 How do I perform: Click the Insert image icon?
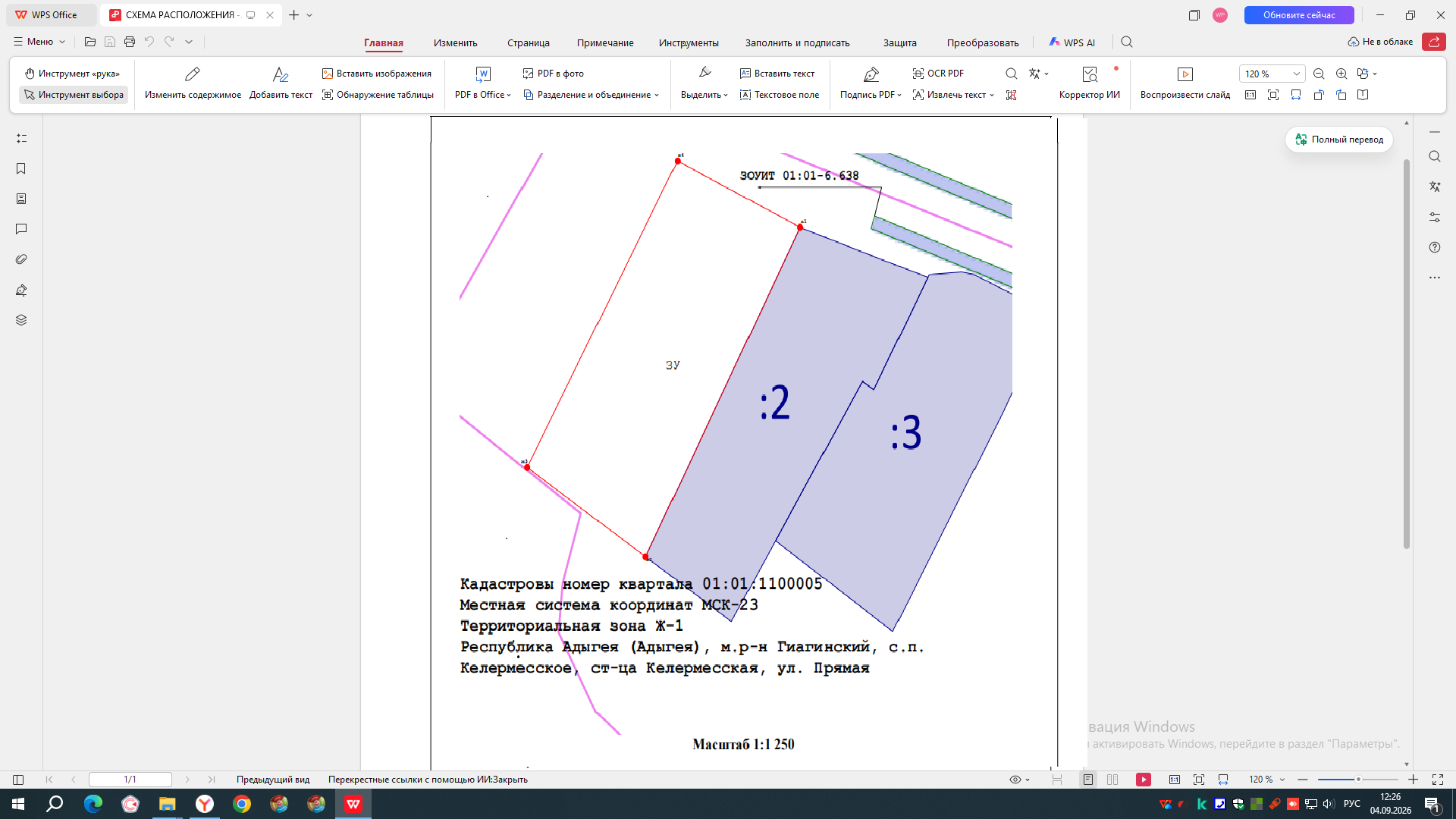click(328, 74)
